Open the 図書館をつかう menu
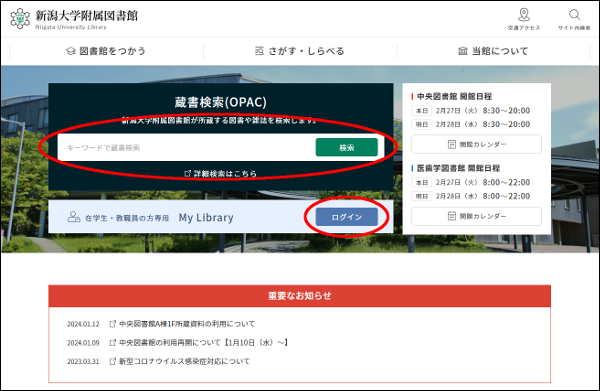600x391 pixels. tap(106, 51)
